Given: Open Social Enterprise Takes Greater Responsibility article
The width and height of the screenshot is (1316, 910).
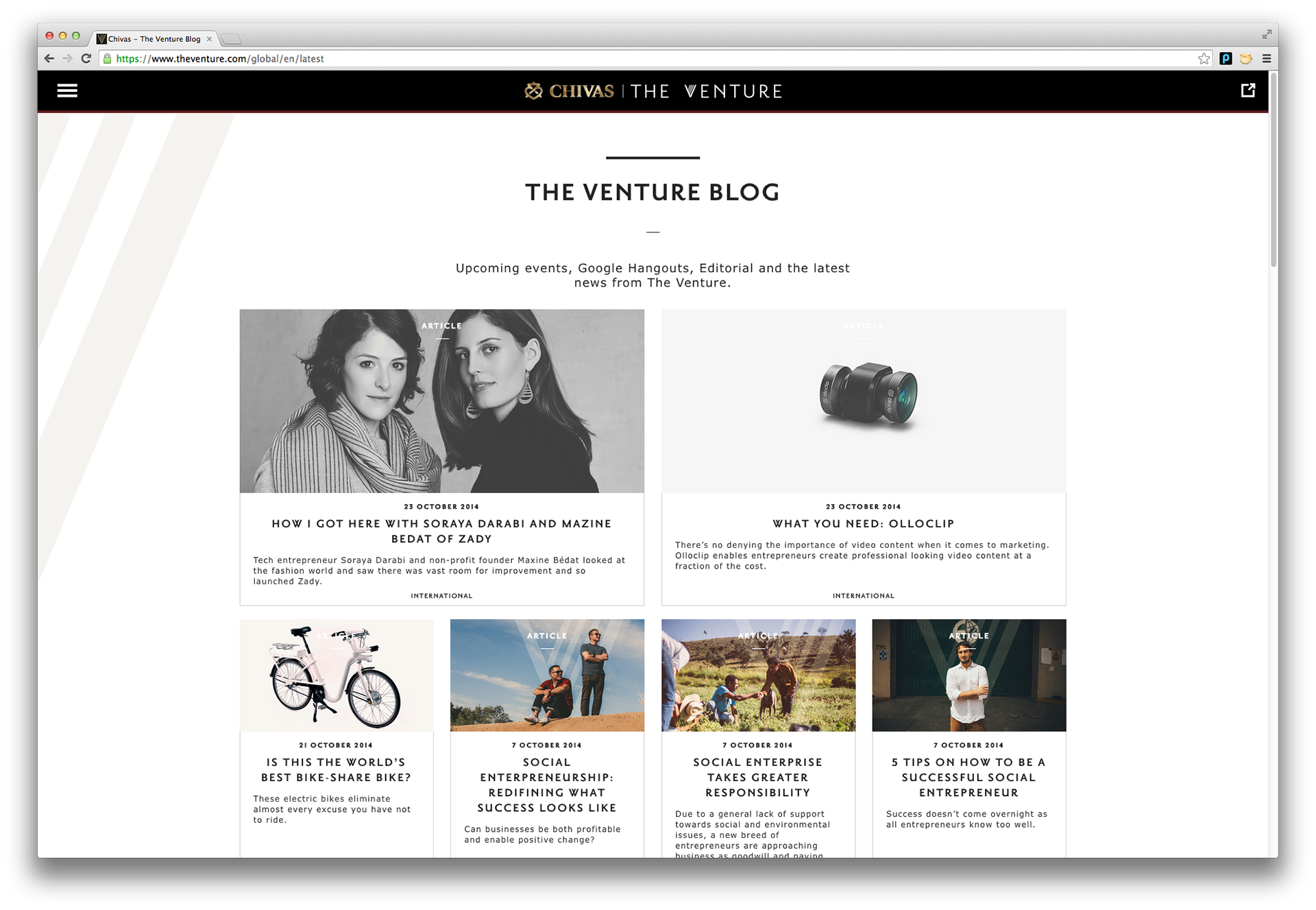Looking at the screenshot, I should pyautogui.click(x=758, y=777).
